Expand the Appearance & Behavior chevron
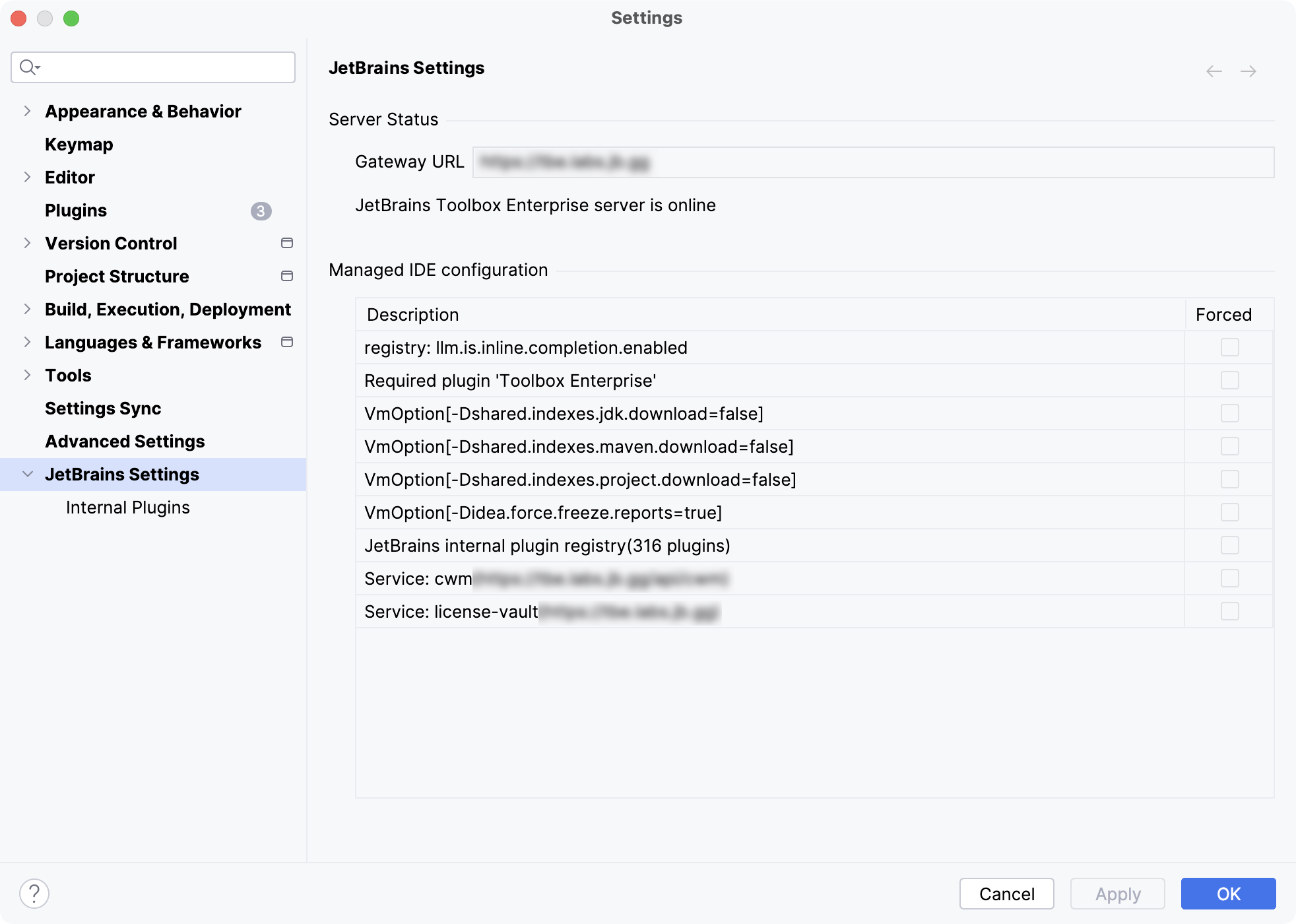This screenshot has width=1296, height=924. 27,111
